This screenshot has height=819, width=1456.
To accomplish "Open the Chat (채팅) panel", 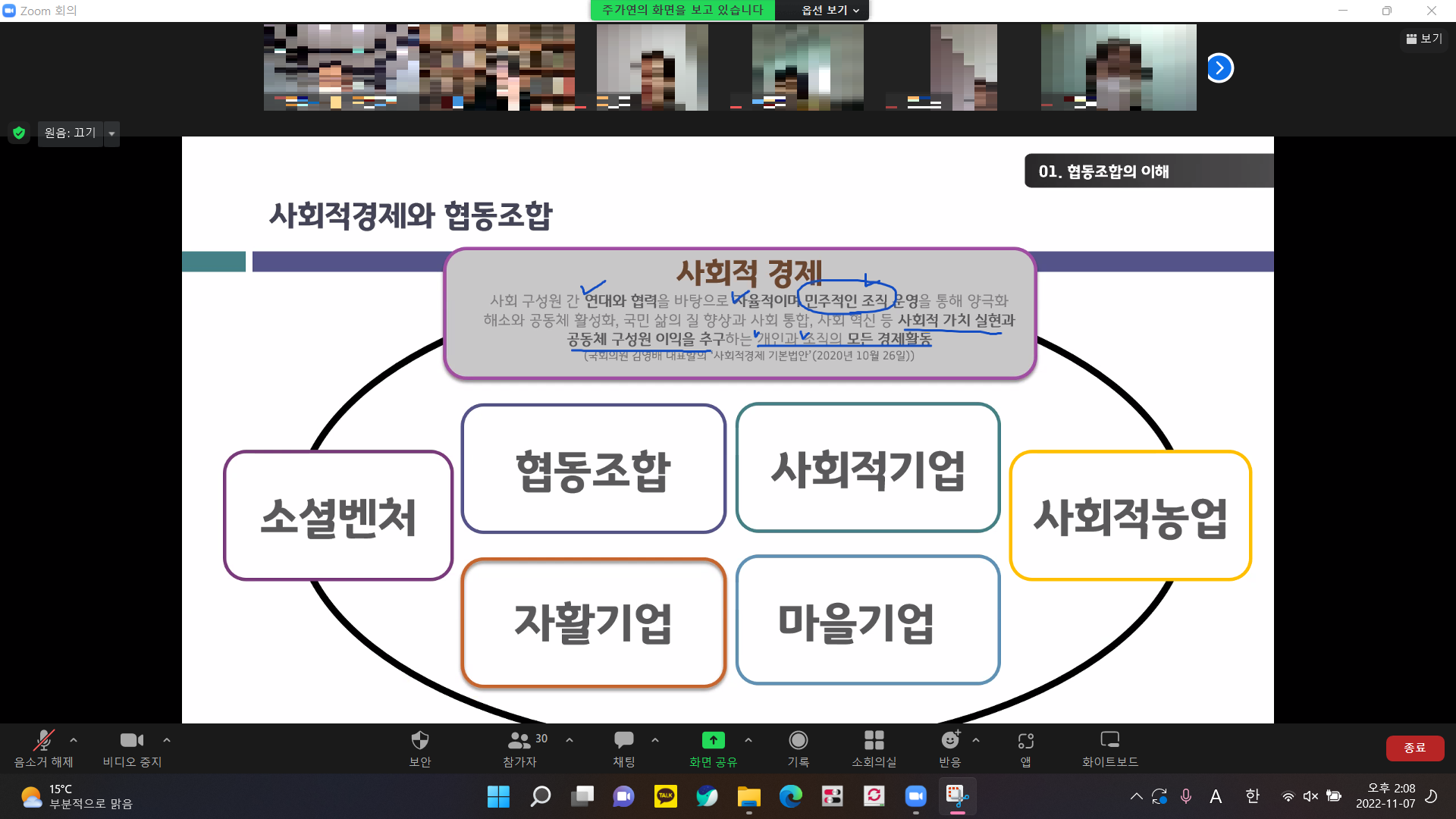I will [624, 748].
